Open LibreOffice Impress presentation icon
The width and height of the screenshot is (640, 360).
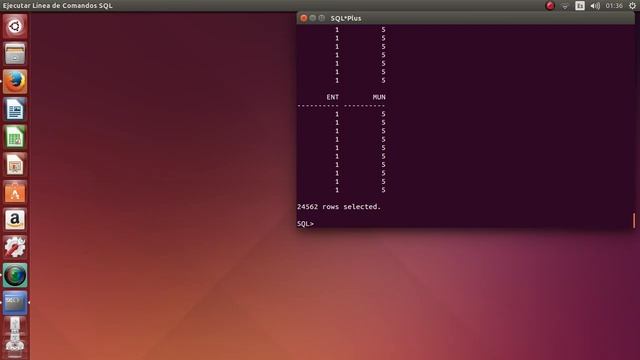15,165
